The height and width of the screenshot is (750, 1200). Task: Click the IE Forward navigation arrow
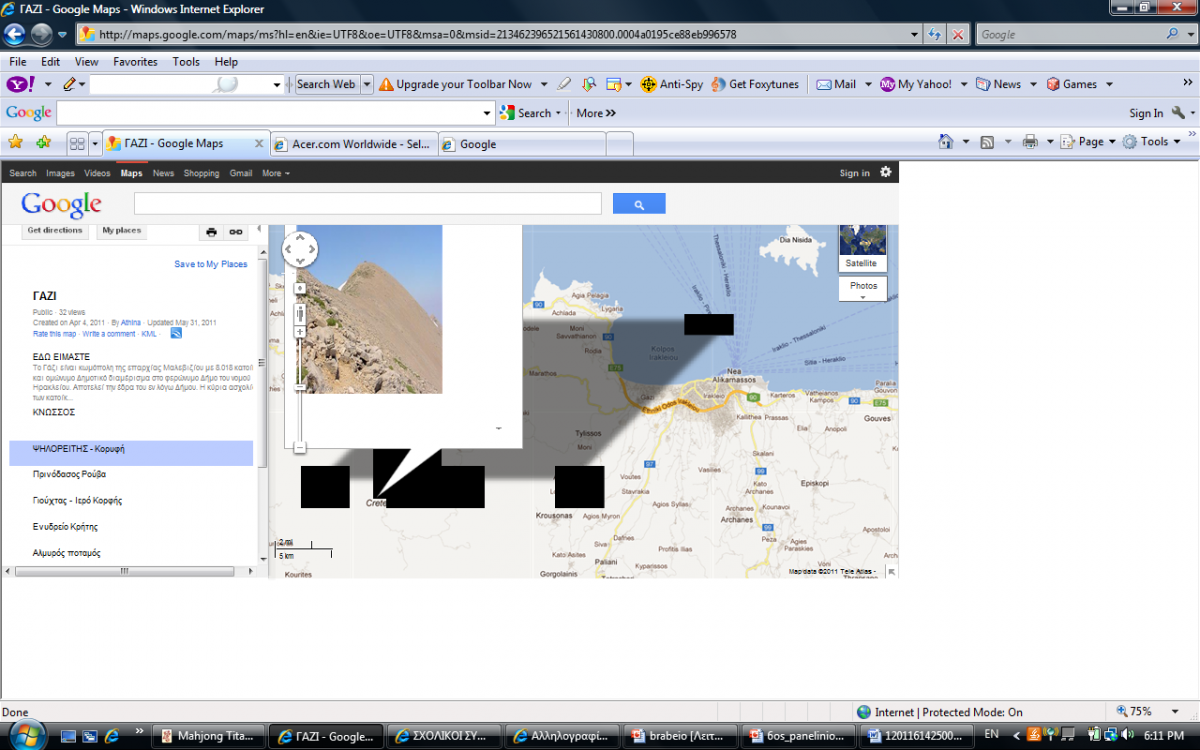tap(41, 34)
